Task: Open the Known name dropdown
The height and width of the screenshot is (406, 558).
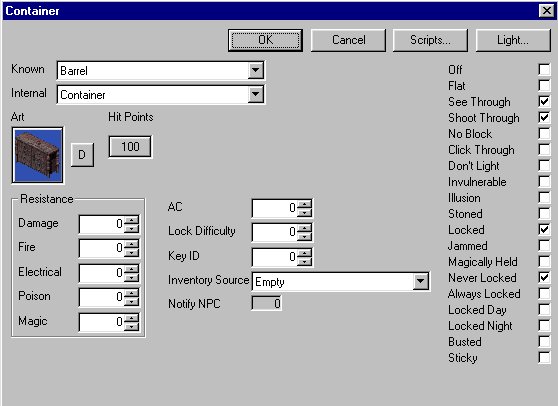Action: tap(256, 70)
